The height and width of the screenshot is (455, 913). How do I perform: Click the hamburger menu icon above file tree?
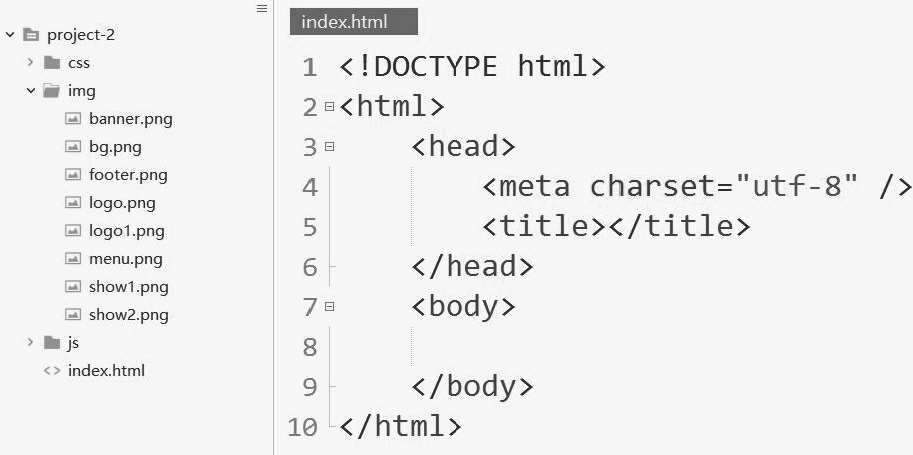(262, 8)
